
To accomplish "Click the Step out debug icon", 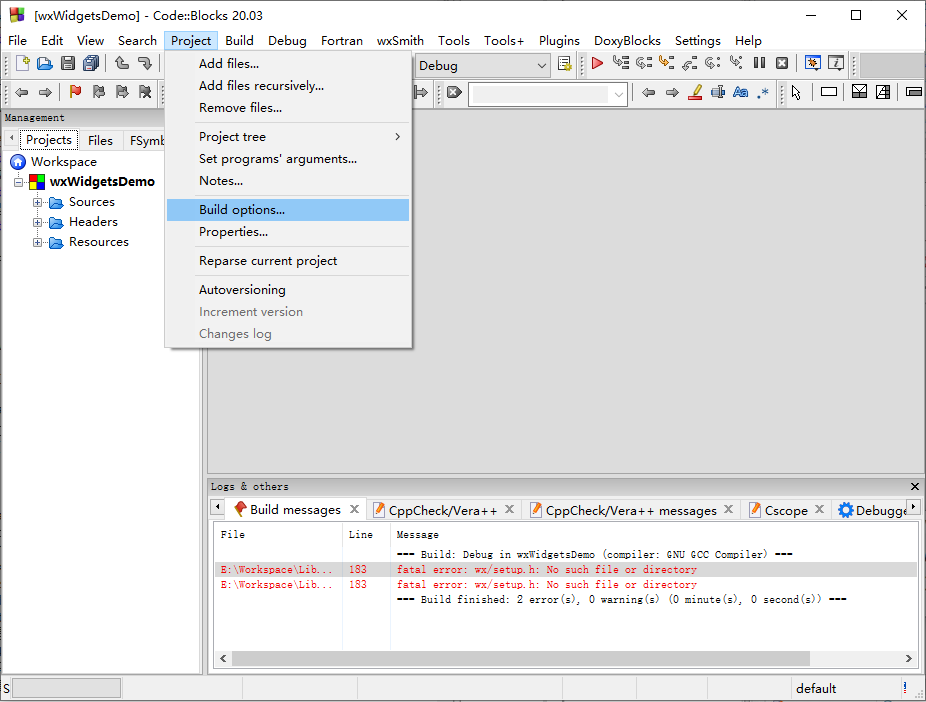I will tap(690, 63).
